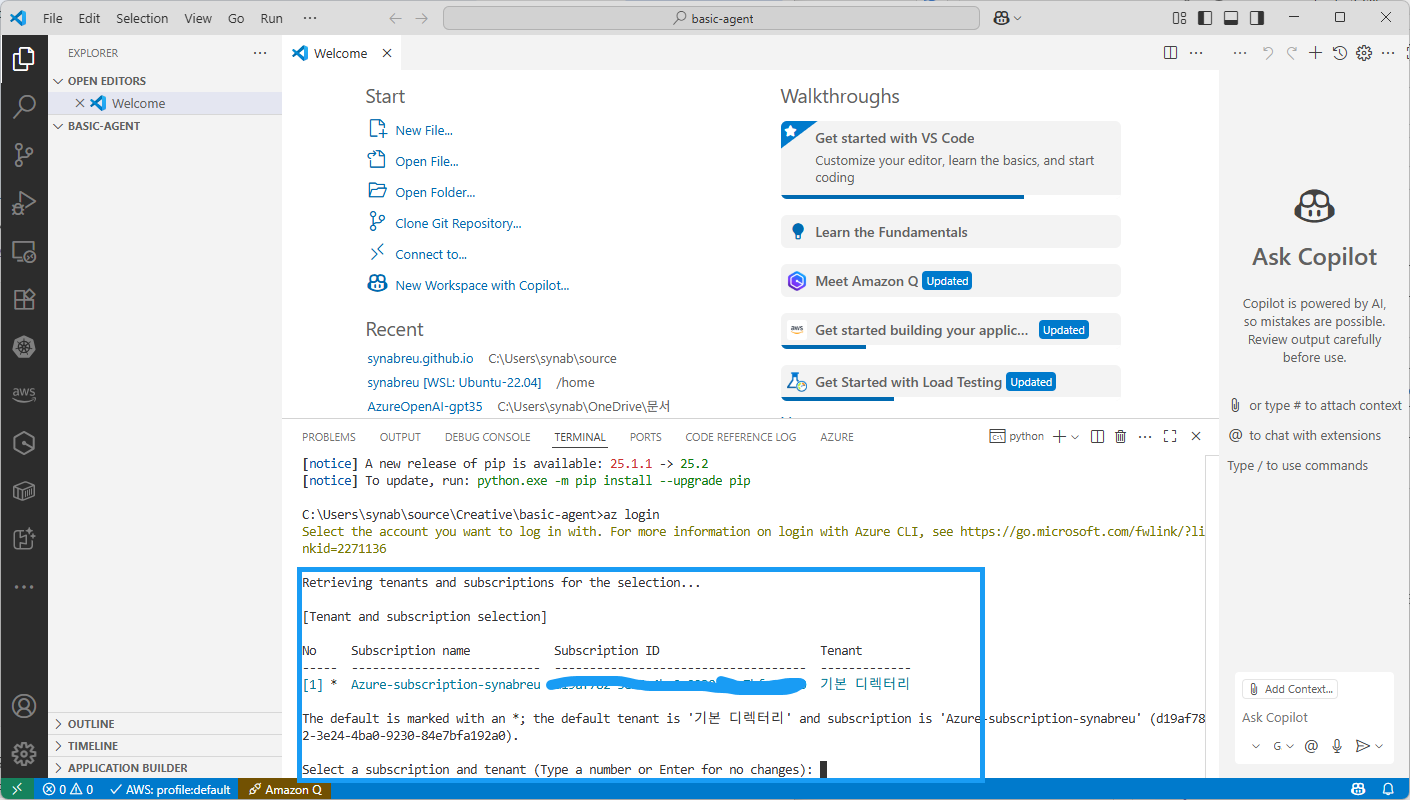Click the Add Context button
The height and width of the screenshot is (800, 1410).
point(1290,689)
